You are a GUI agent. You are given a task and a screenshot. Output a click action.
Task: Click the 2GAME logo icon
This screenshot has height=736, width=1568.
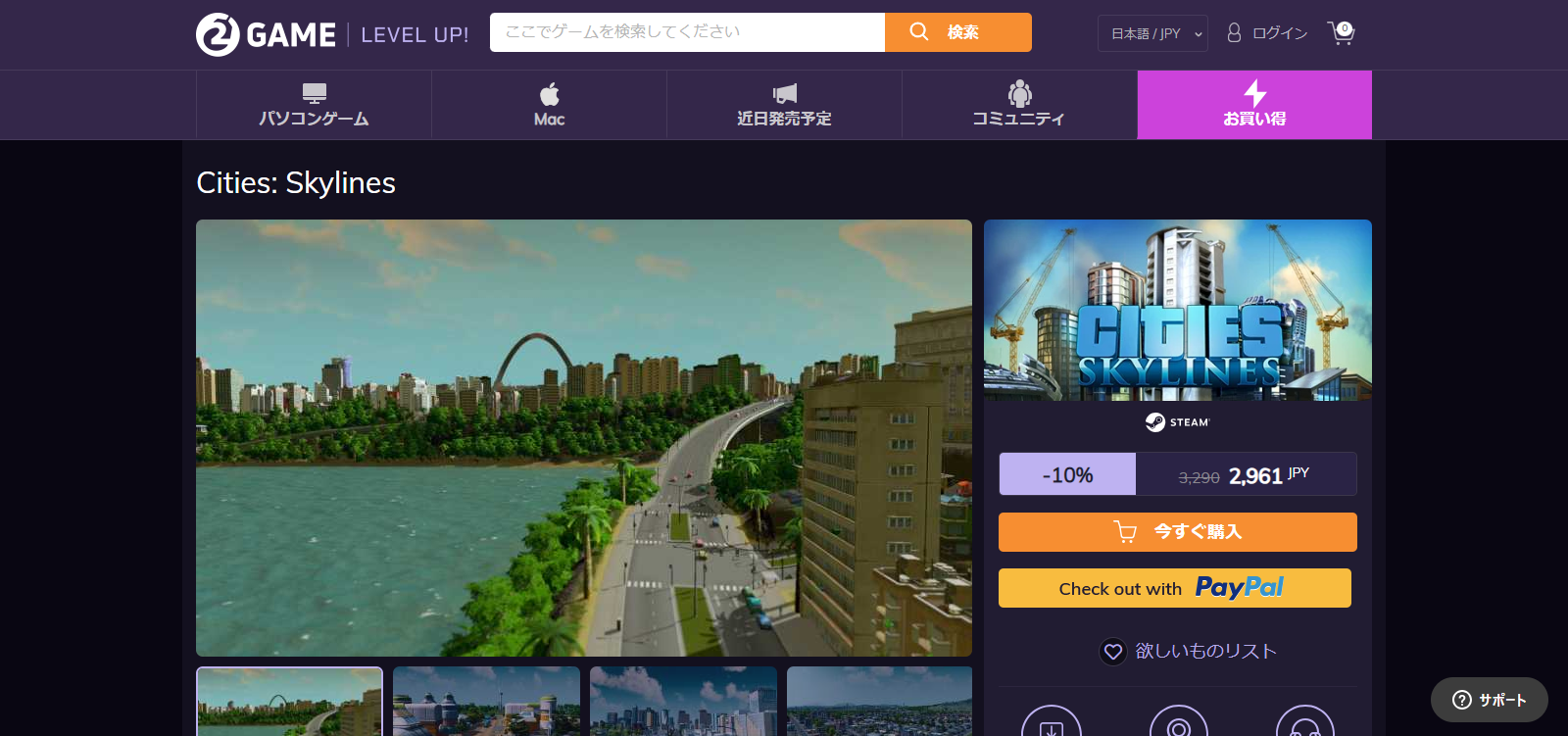click(218, 35)
